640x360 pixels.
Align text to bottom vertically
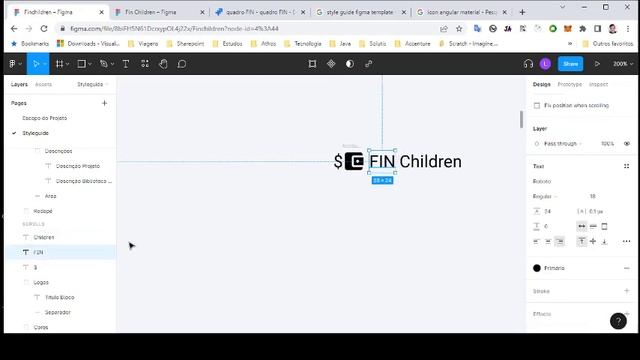click(x=604, y=241)
